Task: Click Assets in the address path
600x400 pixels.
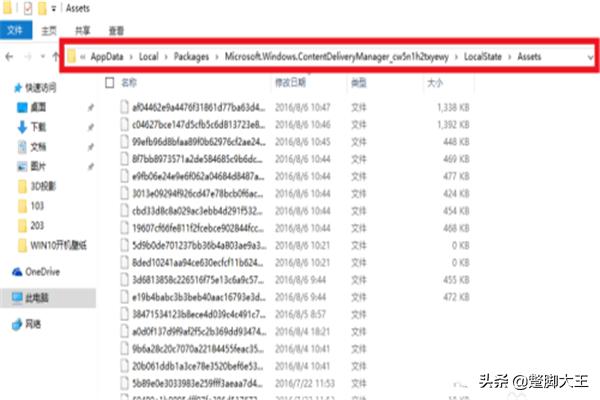Action: tap(529, 57)
